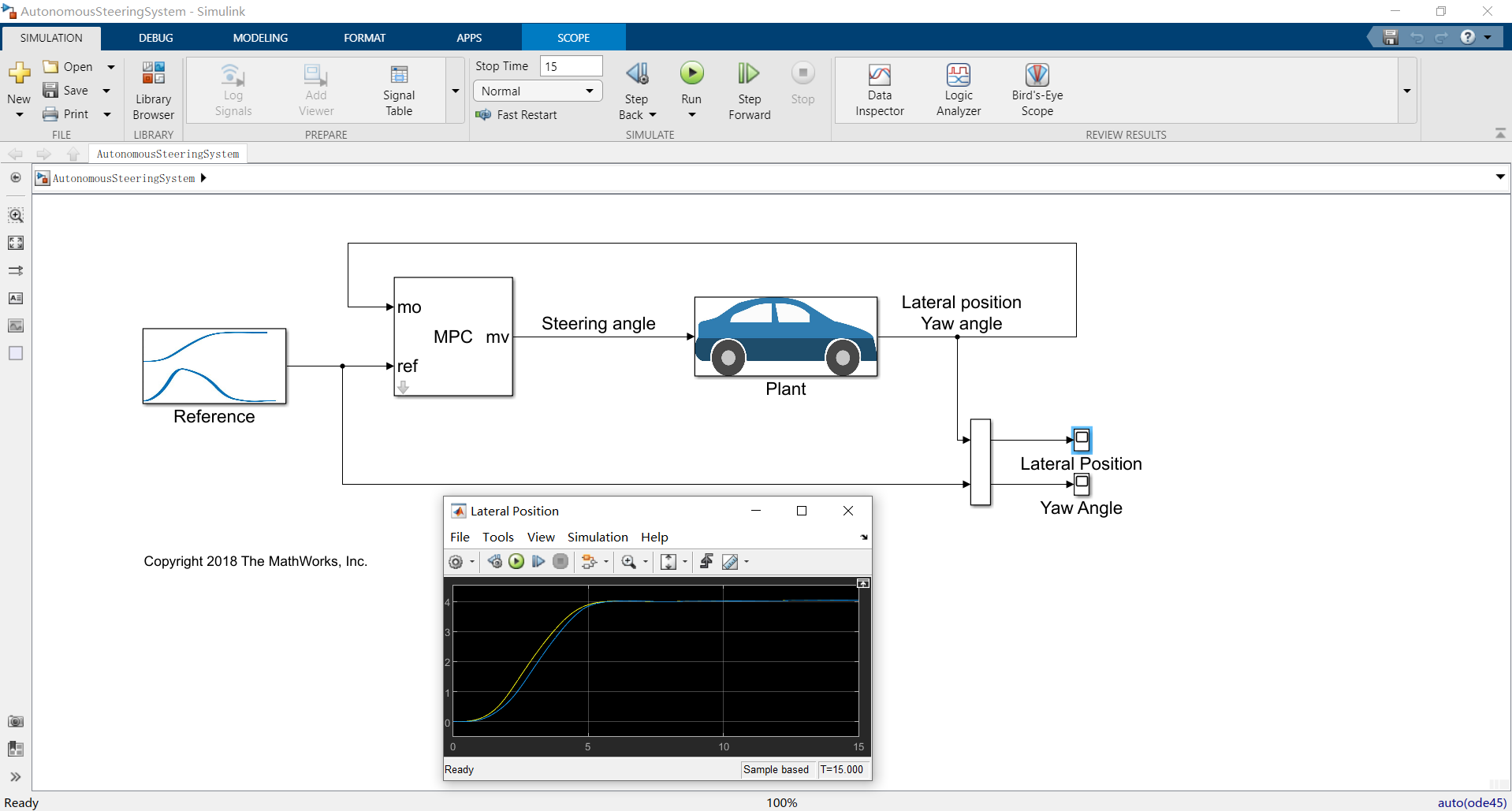Screen dimensions: 1512x811
Task: Click the scope's Triggers toolbar icon
Action: point(706,561)
